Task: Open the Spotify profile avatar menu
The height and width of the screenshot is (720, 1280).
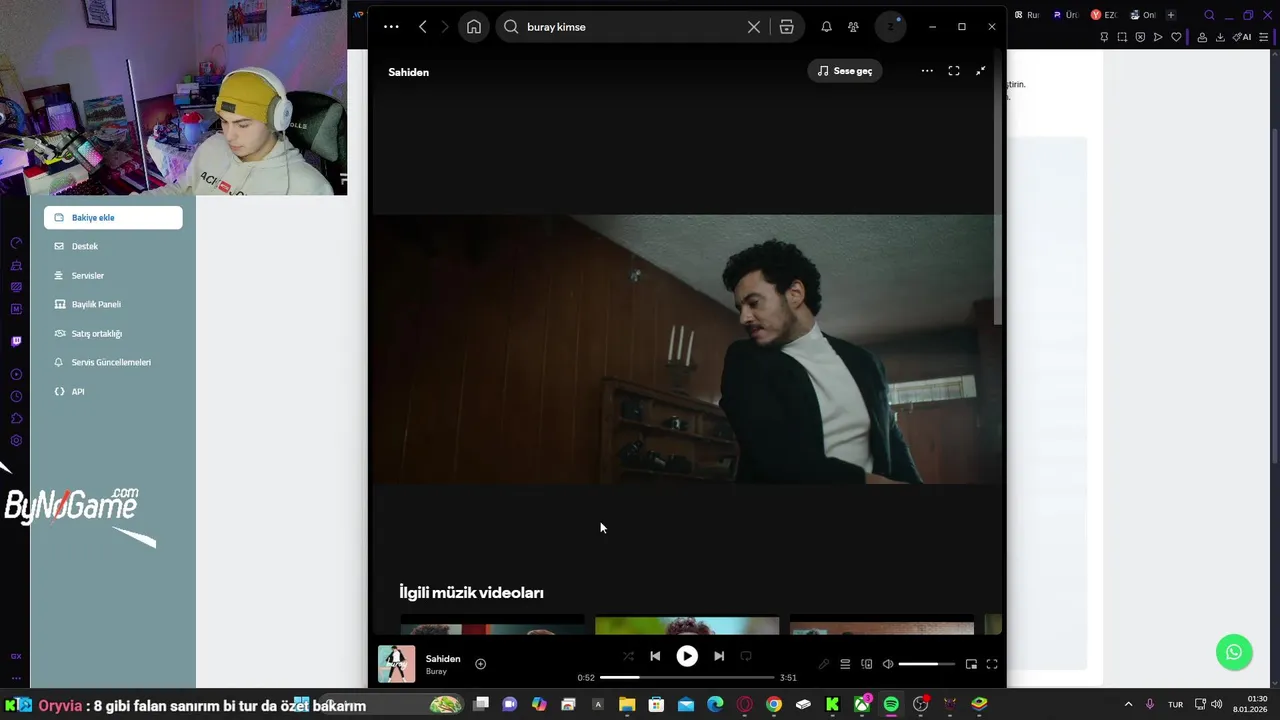Action: click(890, 27)
